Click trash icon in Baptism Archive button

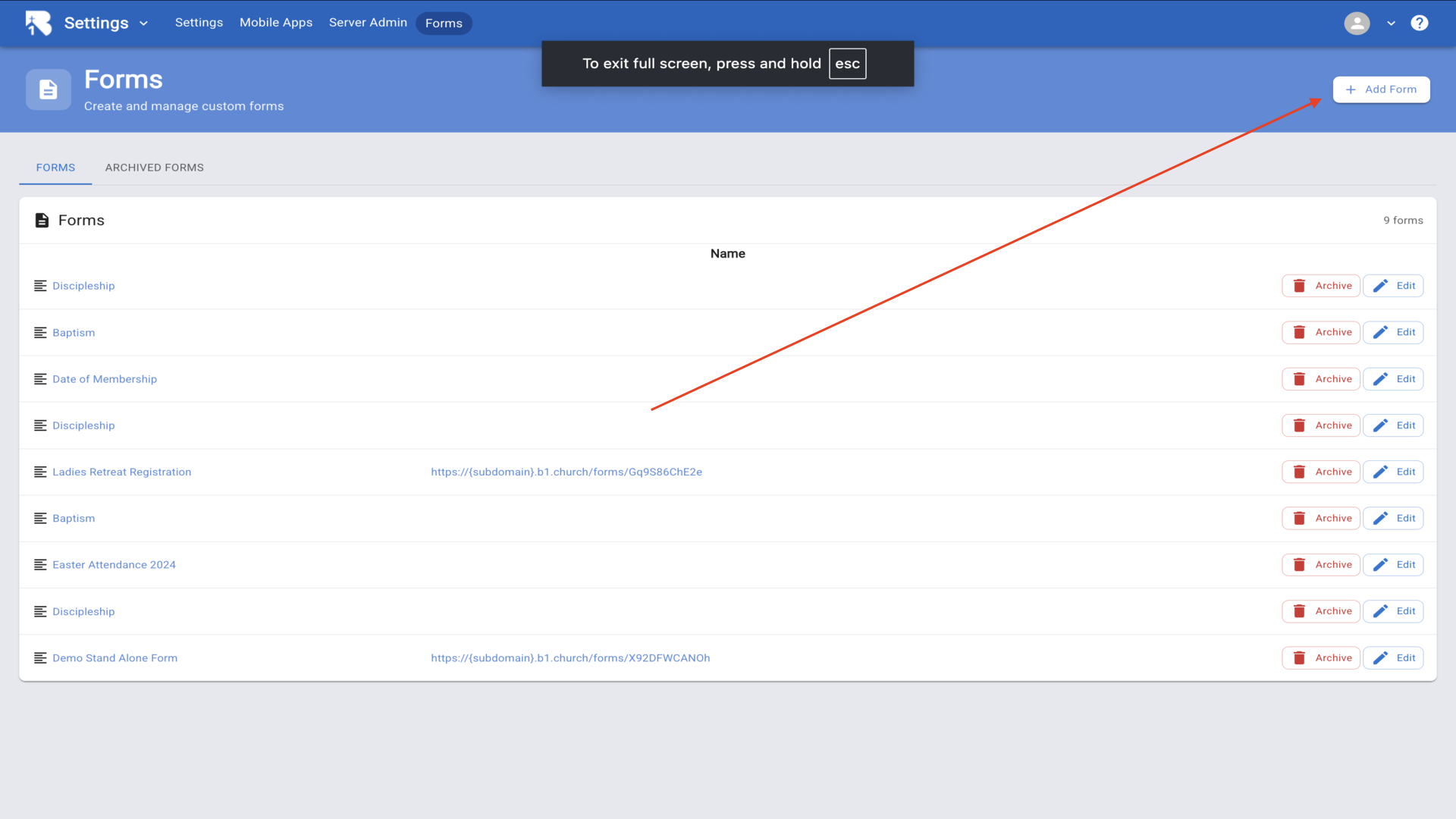tap(1299, 332)
